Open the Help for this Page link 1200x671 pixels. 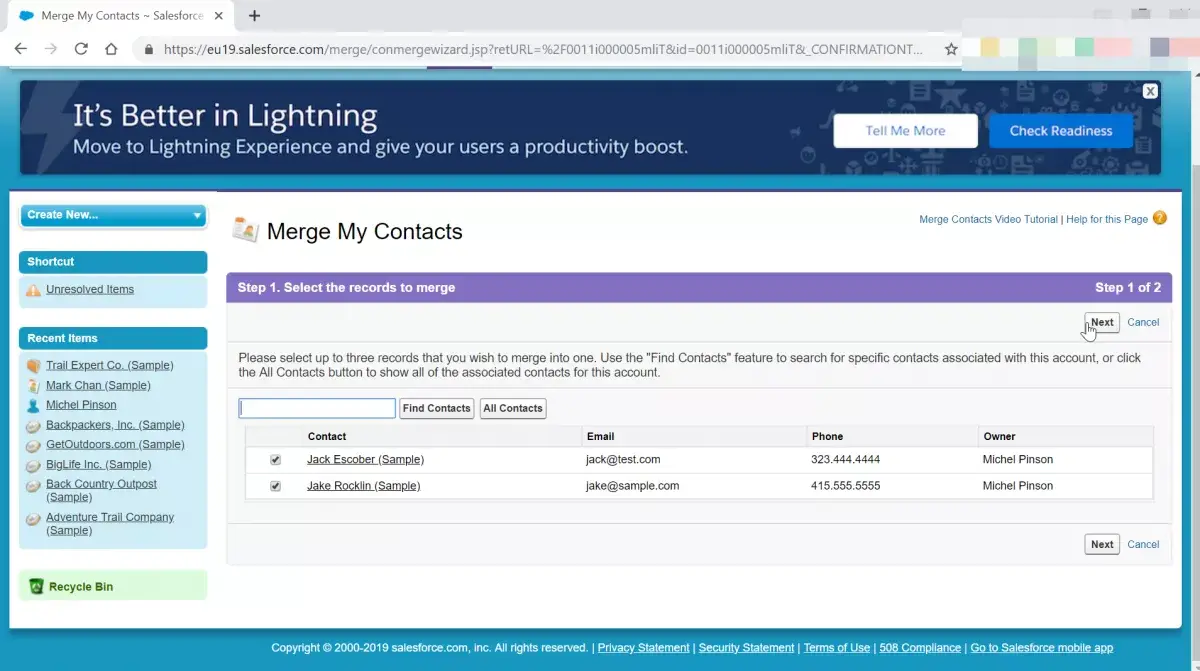[x=1107, y=219]
